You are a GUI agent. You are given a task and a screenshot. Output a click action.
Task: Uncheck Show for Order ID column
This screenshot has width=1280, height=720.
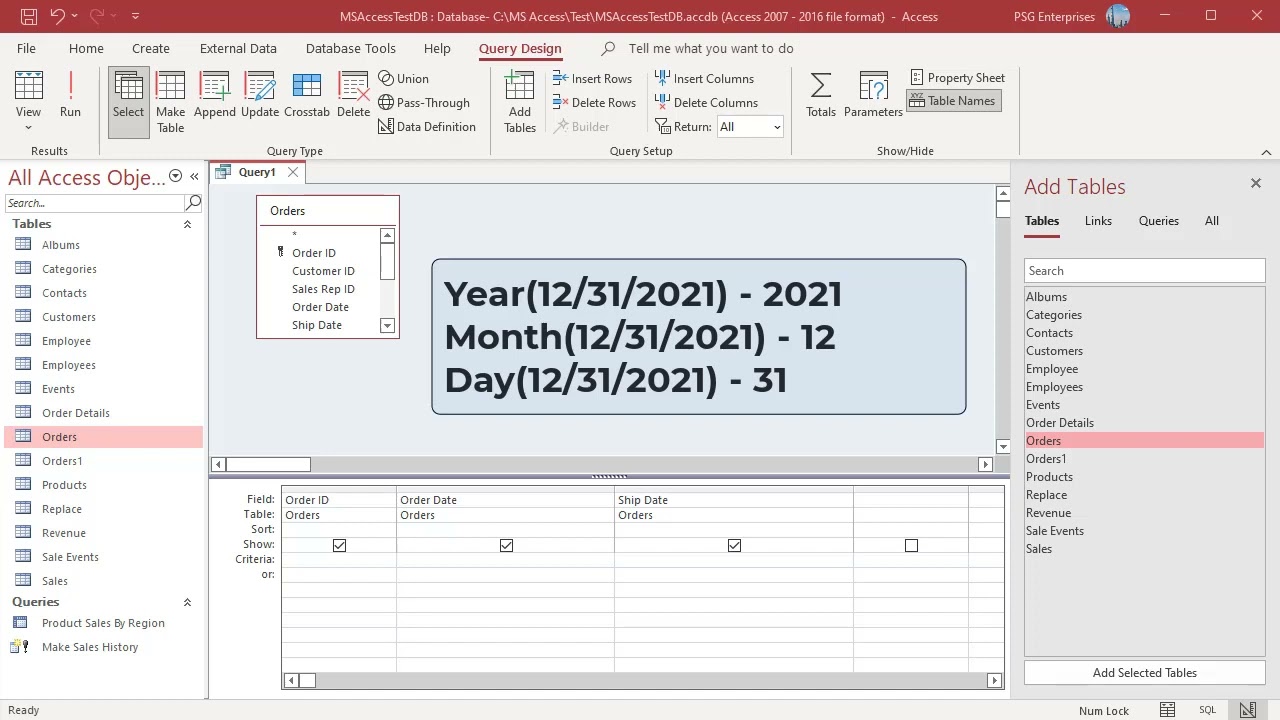pos(339,545)
